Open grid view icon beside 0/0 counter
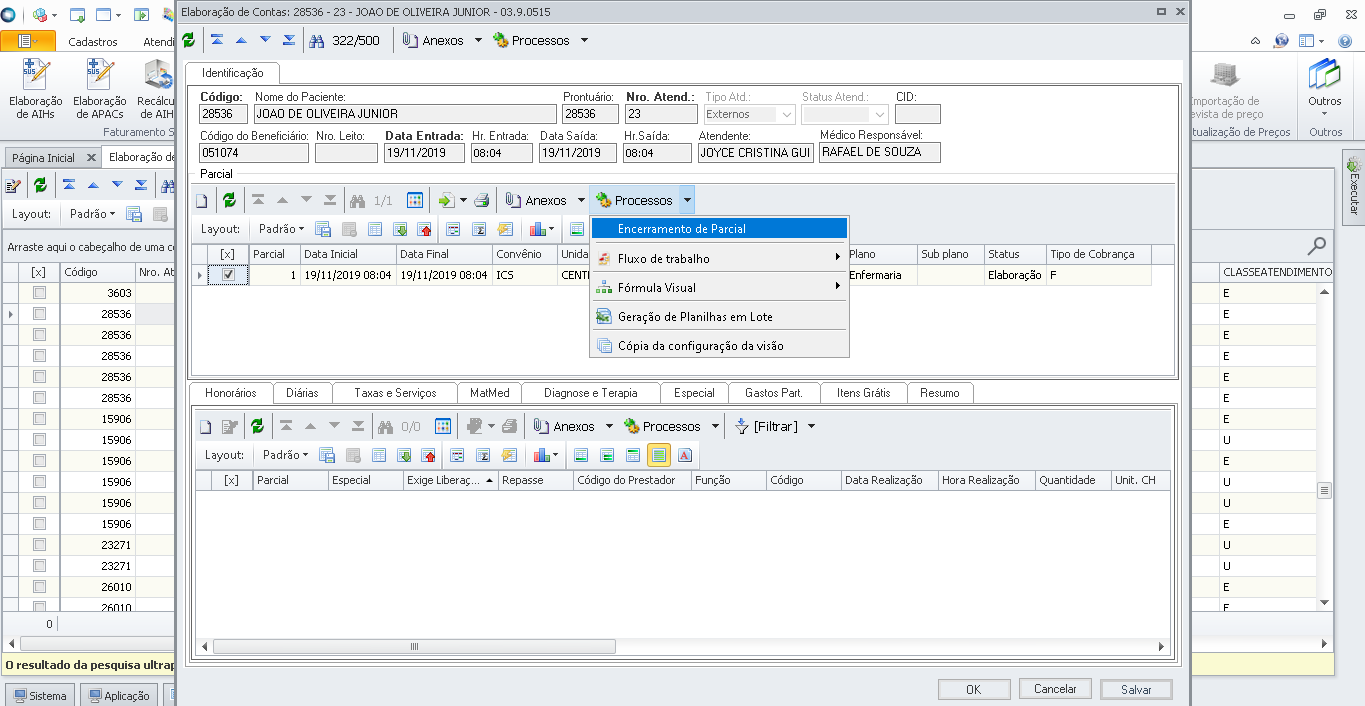The image size is (1365, 706). tap(443, 426)
